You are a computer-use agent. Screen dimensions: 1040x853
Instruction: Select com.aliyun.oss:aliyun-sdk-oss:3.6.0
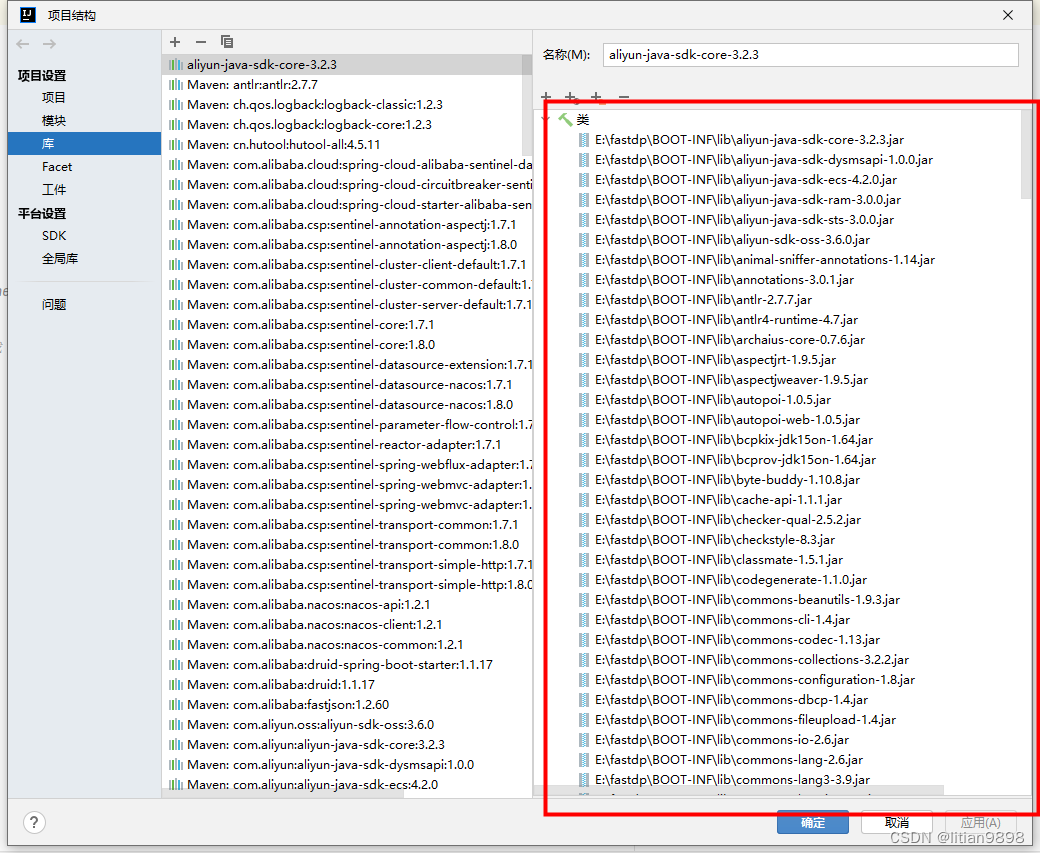click(348, 724)
